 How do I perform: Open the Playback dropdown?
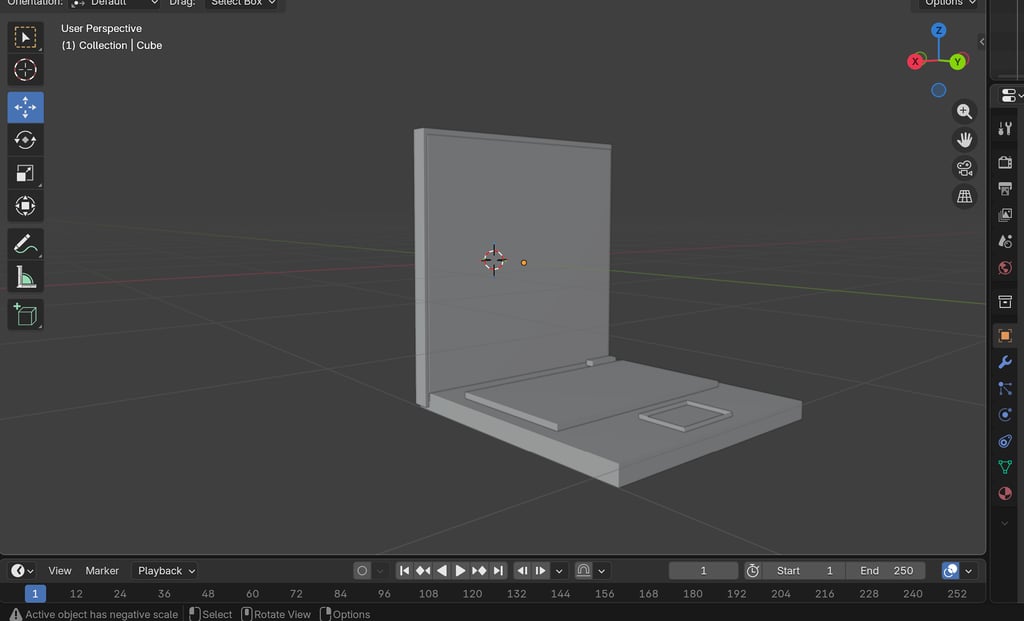coord(165,571)
